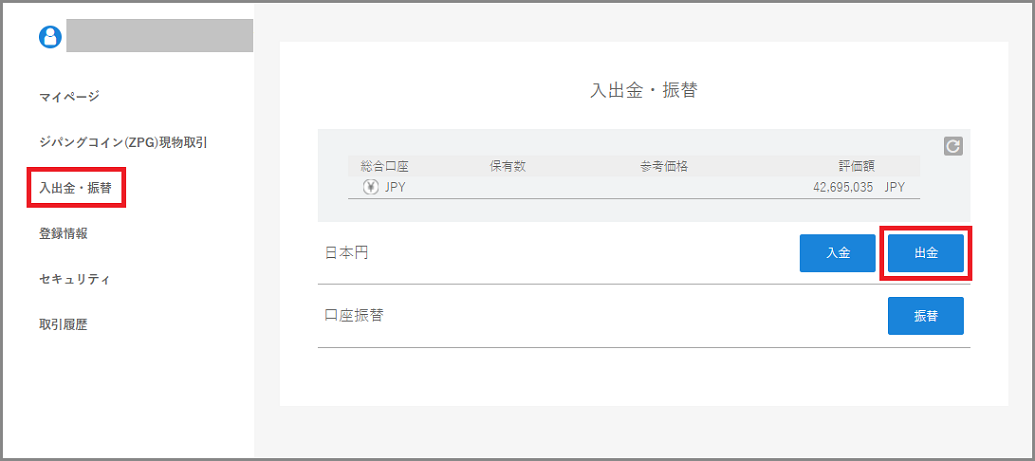Click the 出金 withdrawal button
The height and width of the screenshot is (461, 1035).
[925, 253]
